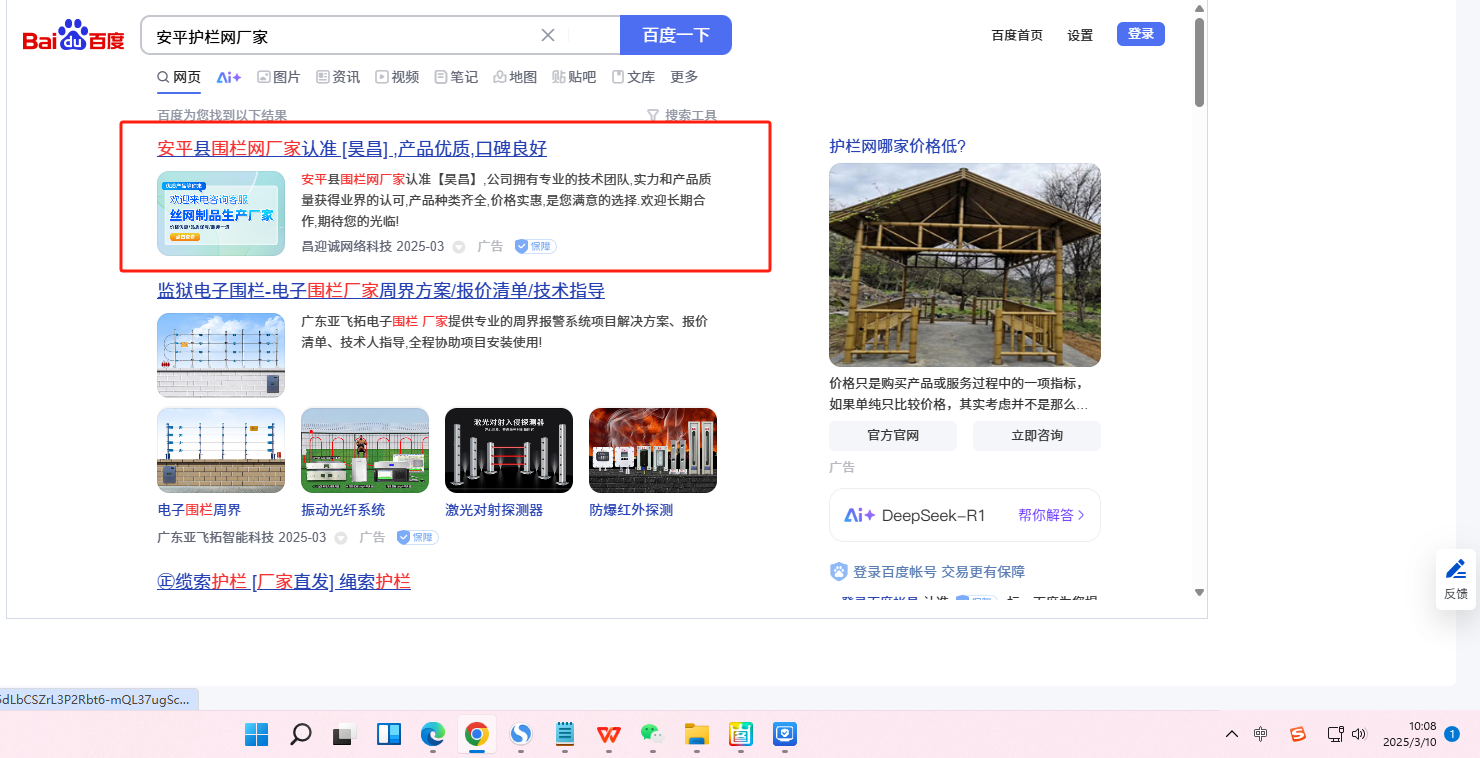Image resolution: width=1480 pixels, height=758 pixels.
Task: Open the notification center badge
Action: coord(1451,734)
